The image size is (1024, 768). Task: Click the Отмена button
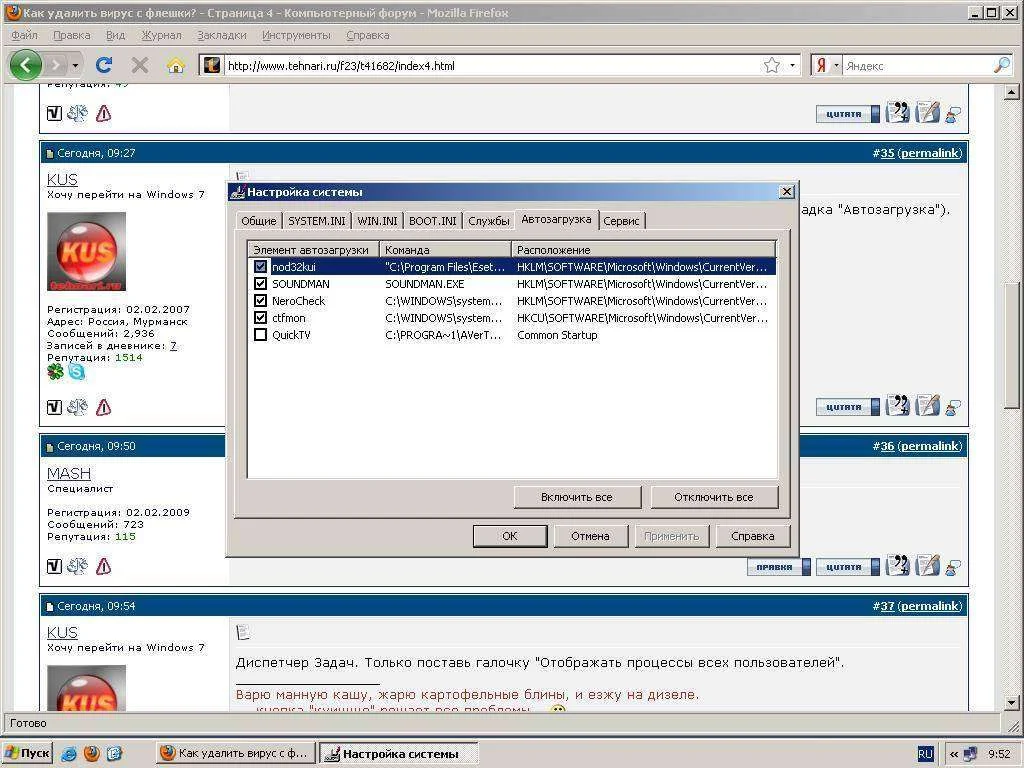[590, 536]
